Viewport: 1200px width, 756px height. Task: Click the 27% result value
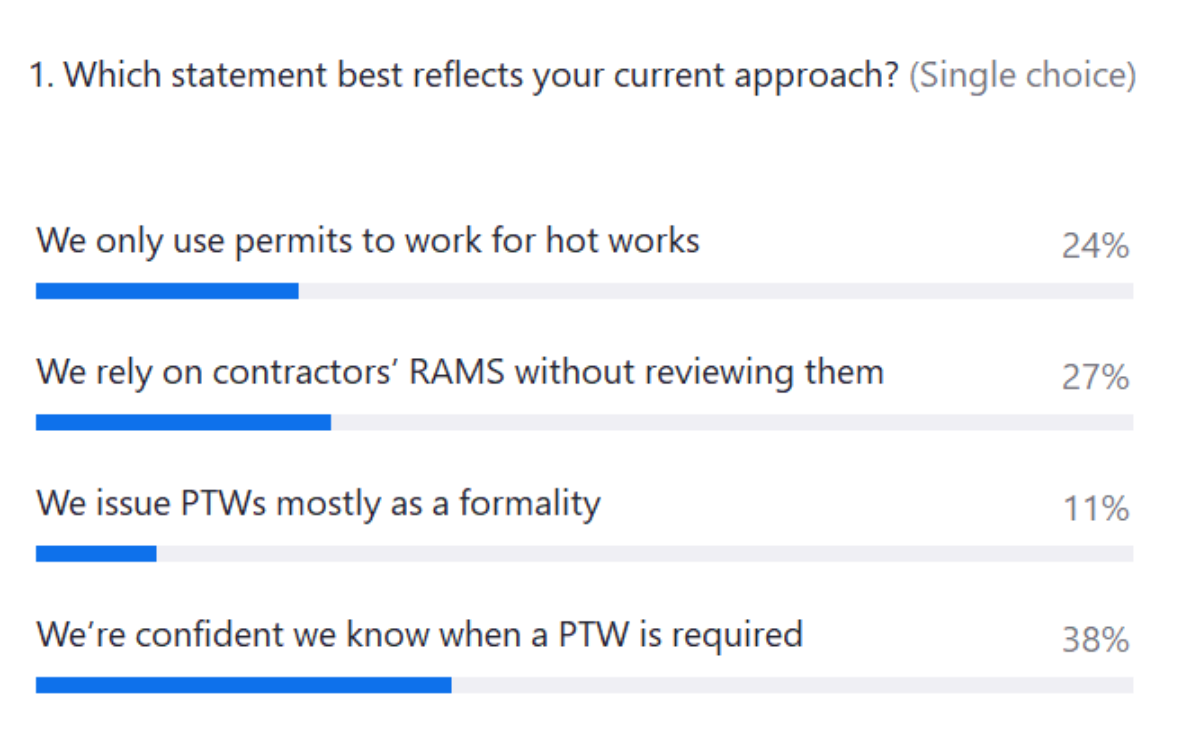[1095, 377]
